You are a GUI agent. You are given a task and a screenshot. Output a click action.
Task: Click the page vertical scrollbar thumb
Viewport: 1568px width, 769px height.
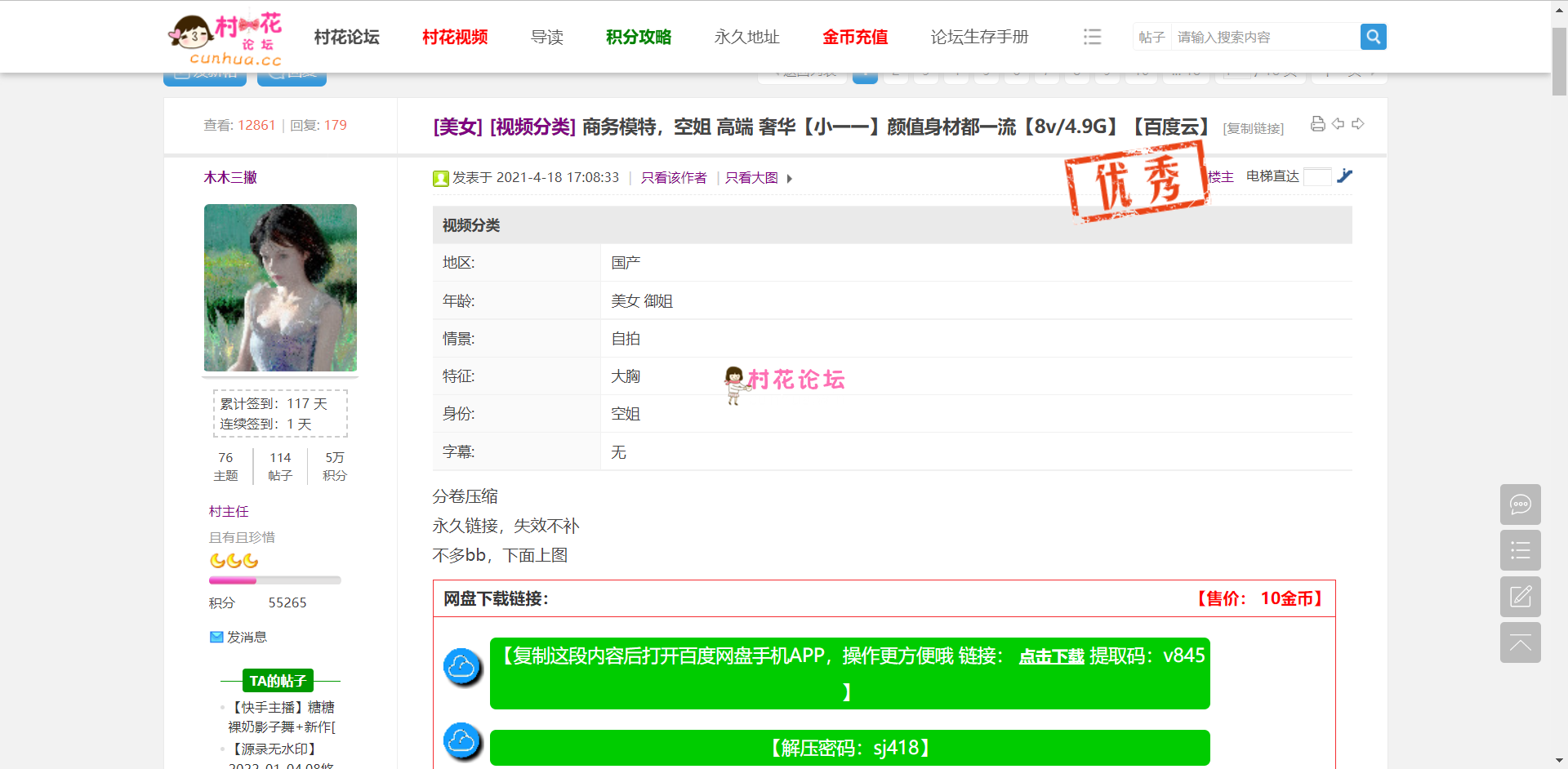click(1559, 62)
